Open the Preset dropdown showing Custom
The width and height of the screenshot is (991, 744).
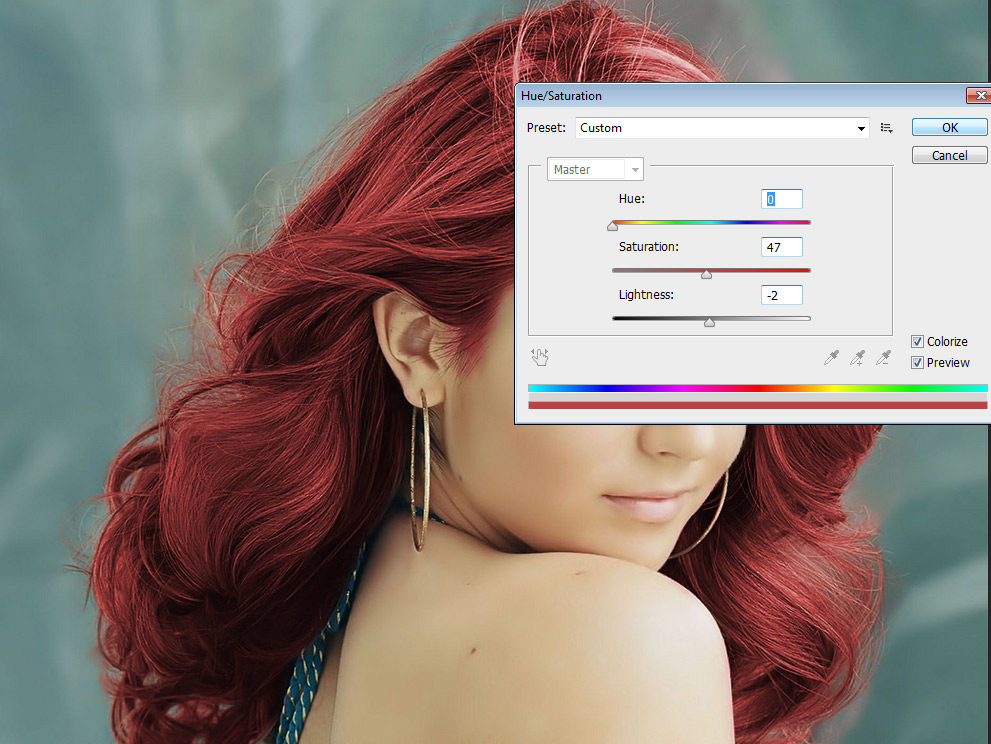pos(721,128)
